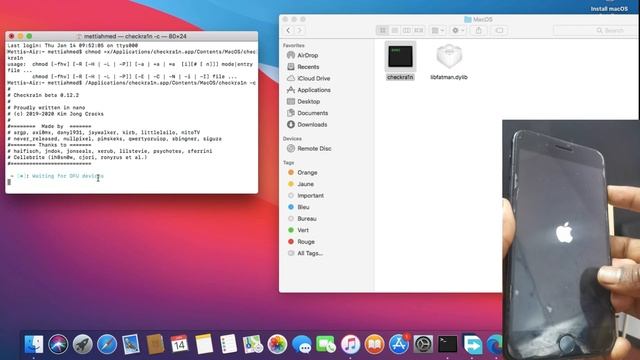Viewport: 640px width, 360px height.
Task: Open Siri from the Dock
Action: click(x=58, y=344)
